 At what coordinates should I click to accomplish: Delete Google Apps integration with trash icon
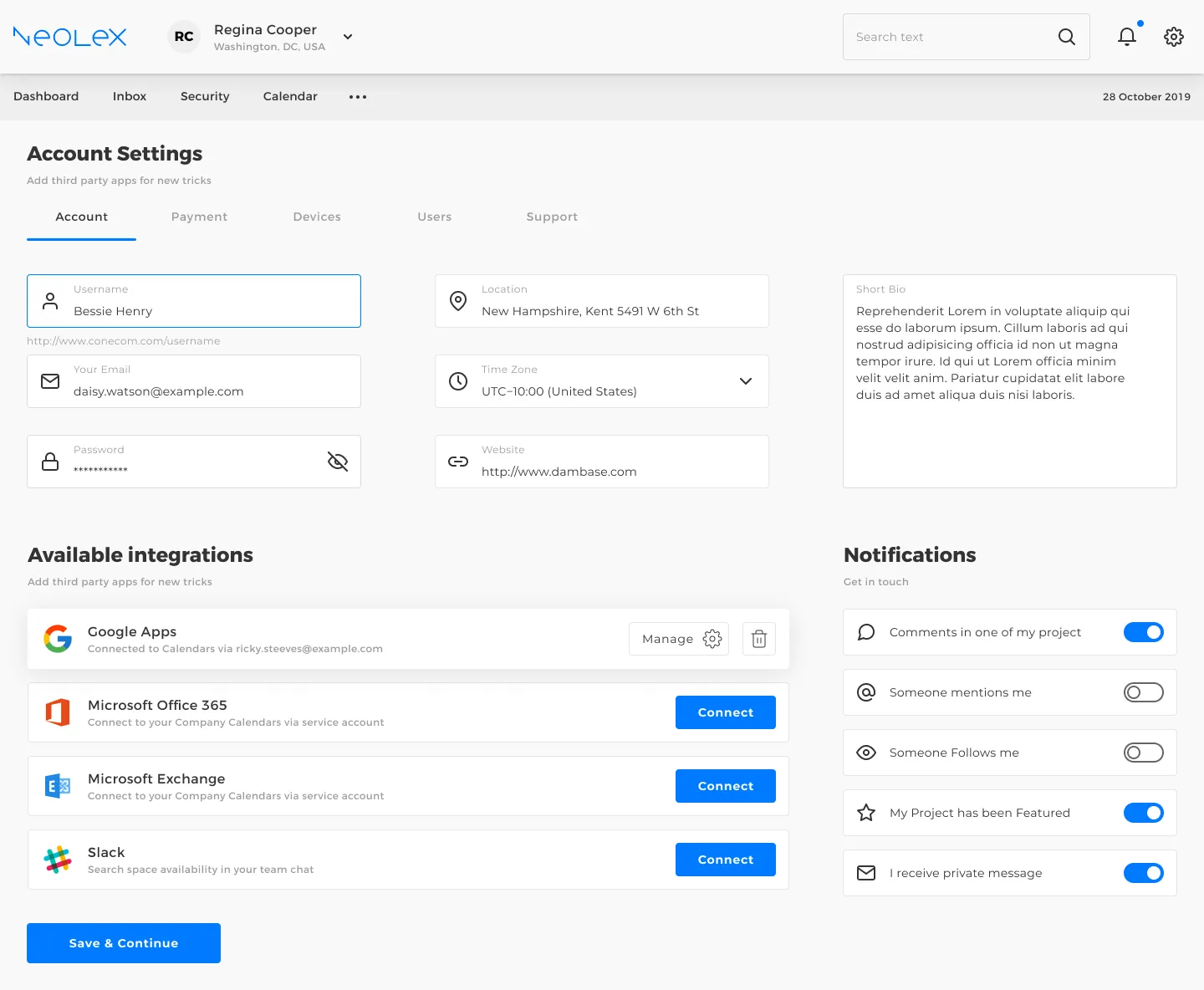(759, 639)
